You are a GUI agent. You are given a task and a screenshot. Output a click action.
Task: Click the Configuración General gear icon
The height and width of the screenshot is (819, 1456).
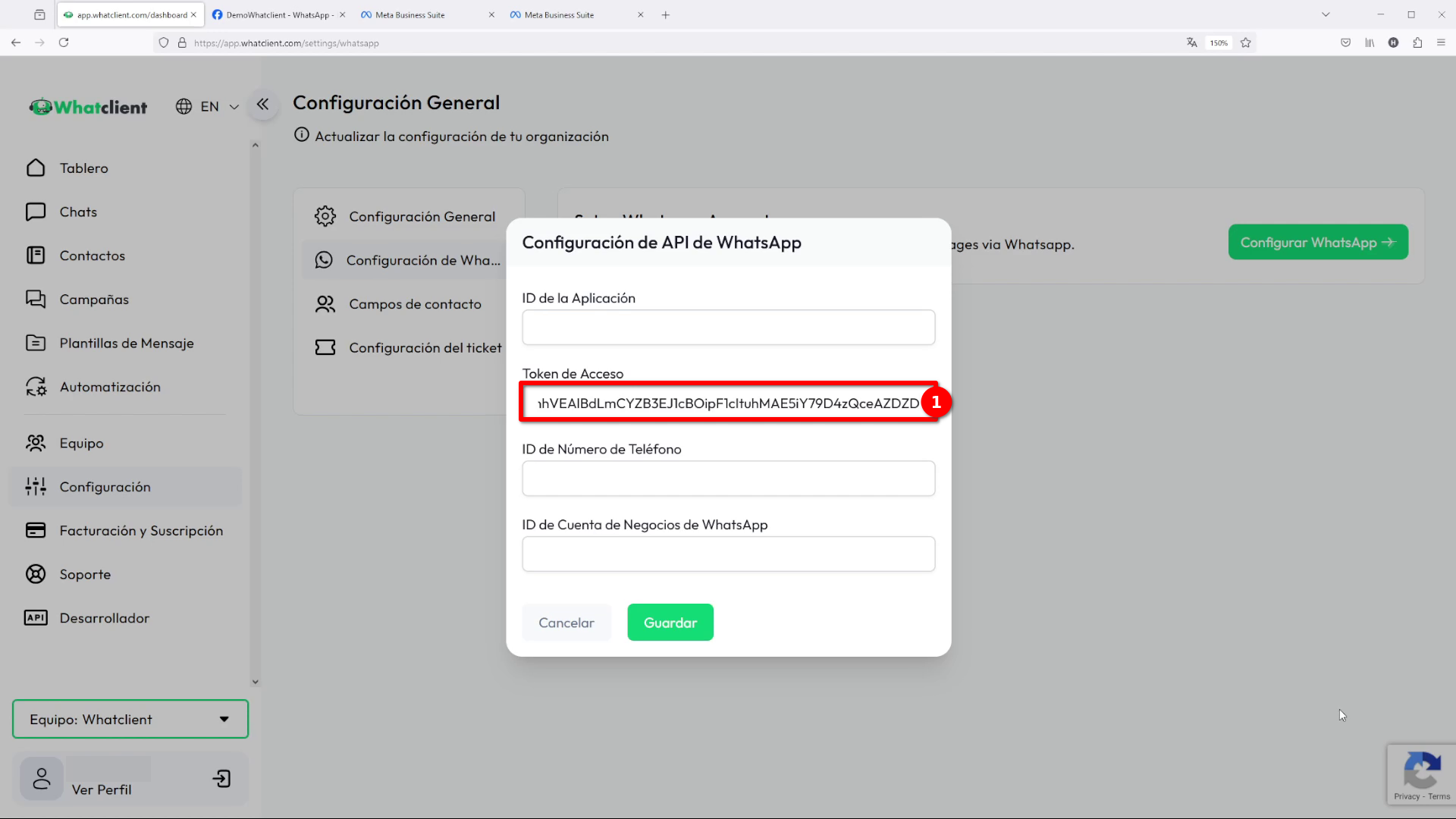coord(325,216)
